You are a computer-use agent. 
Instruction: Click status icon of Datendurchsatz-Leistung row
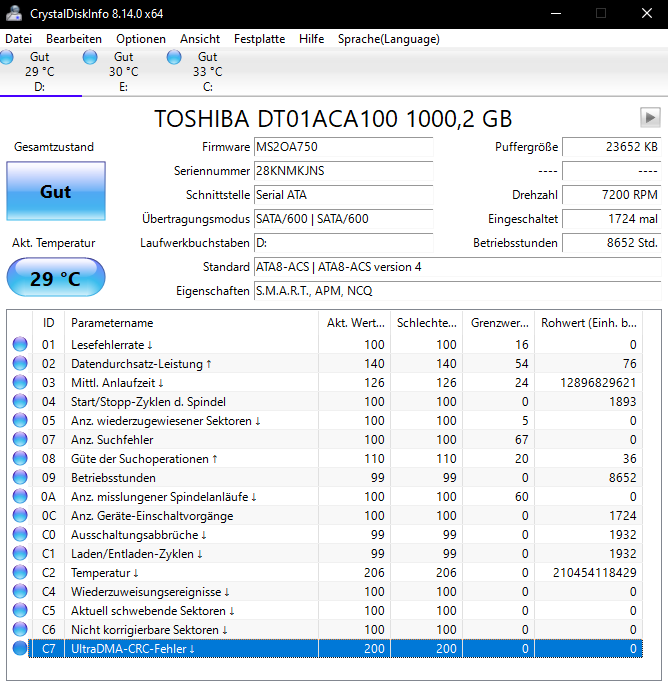20,363
